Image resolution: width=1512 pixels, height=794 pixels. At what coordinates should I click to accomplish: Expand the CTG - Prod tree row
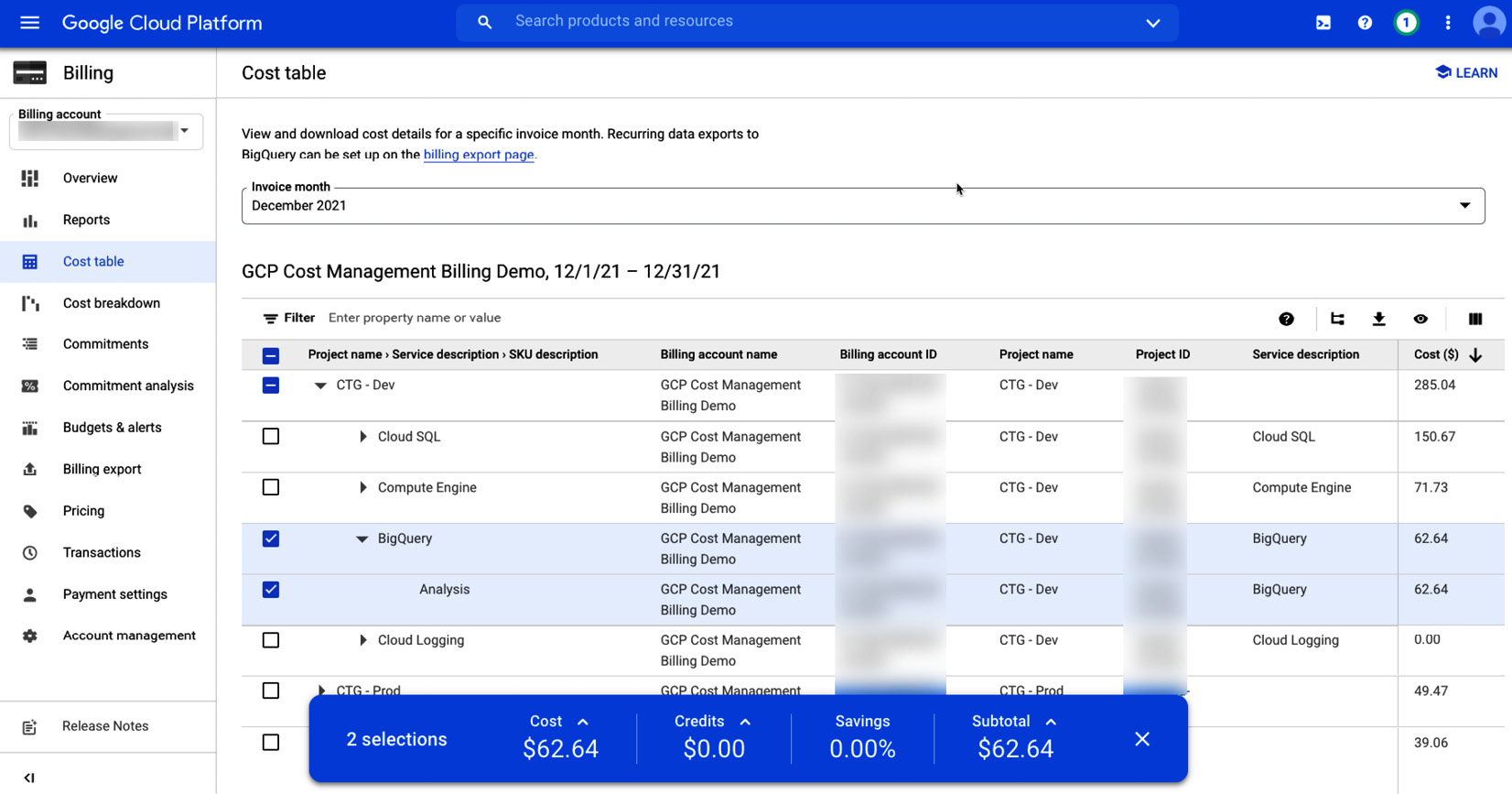[x=320, y=691]
